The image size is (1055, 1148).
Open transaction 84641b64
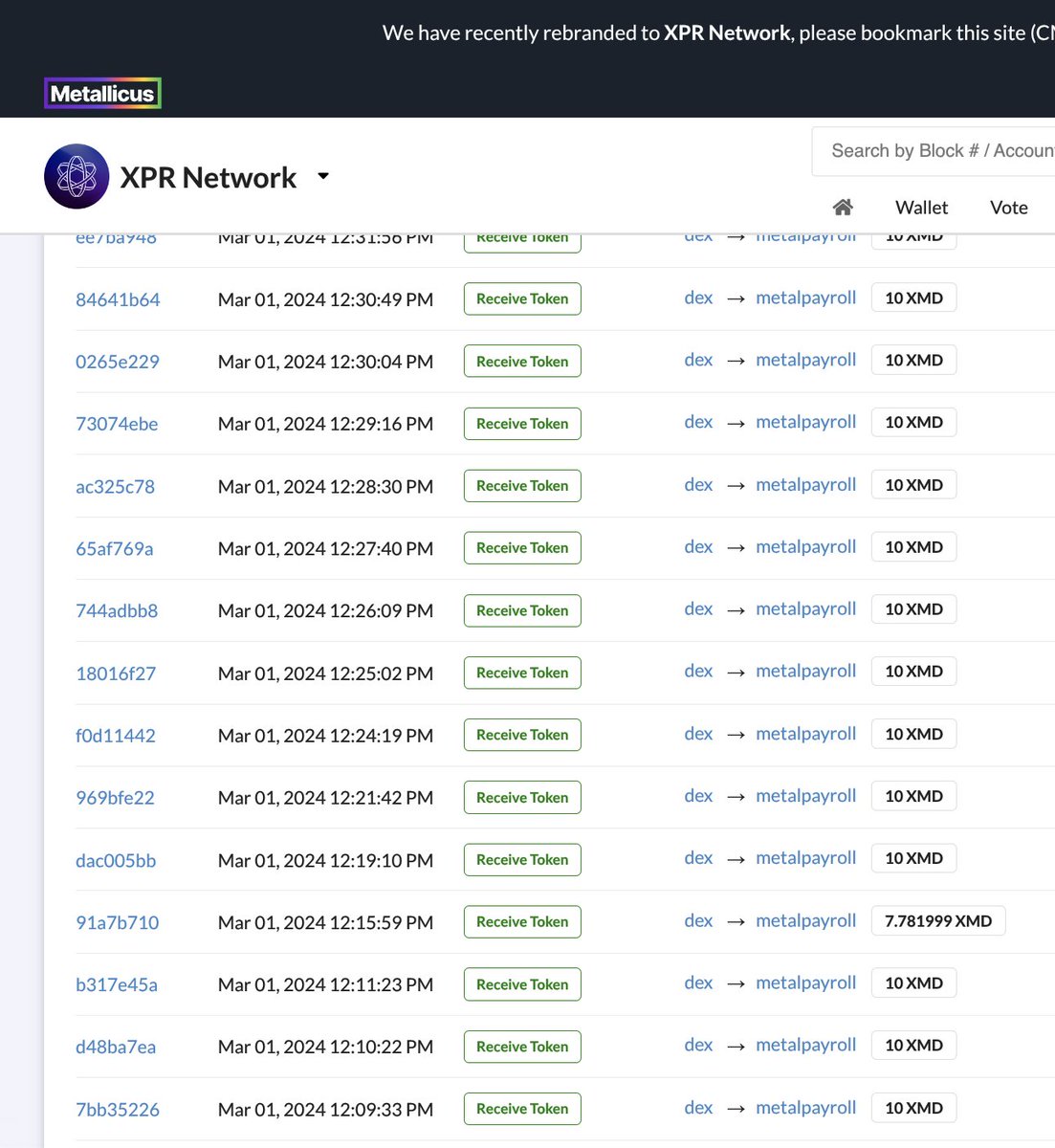pos(118,299)
